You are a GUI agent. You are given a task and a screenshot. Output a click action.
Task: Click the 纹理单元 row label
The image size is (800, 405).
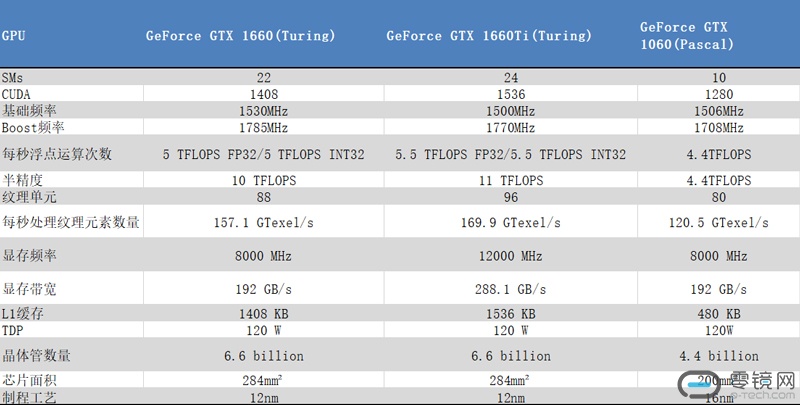(x=29, y=197)
